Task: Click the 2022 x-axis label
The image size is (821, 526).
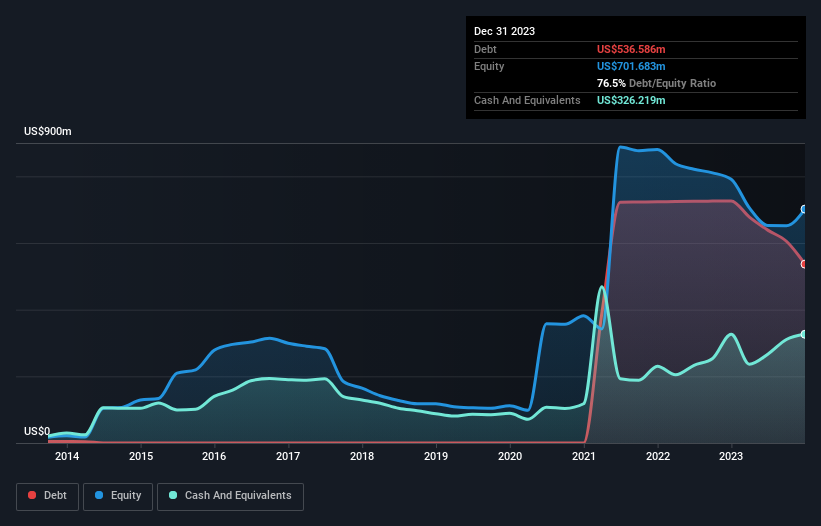Action: 658,456
